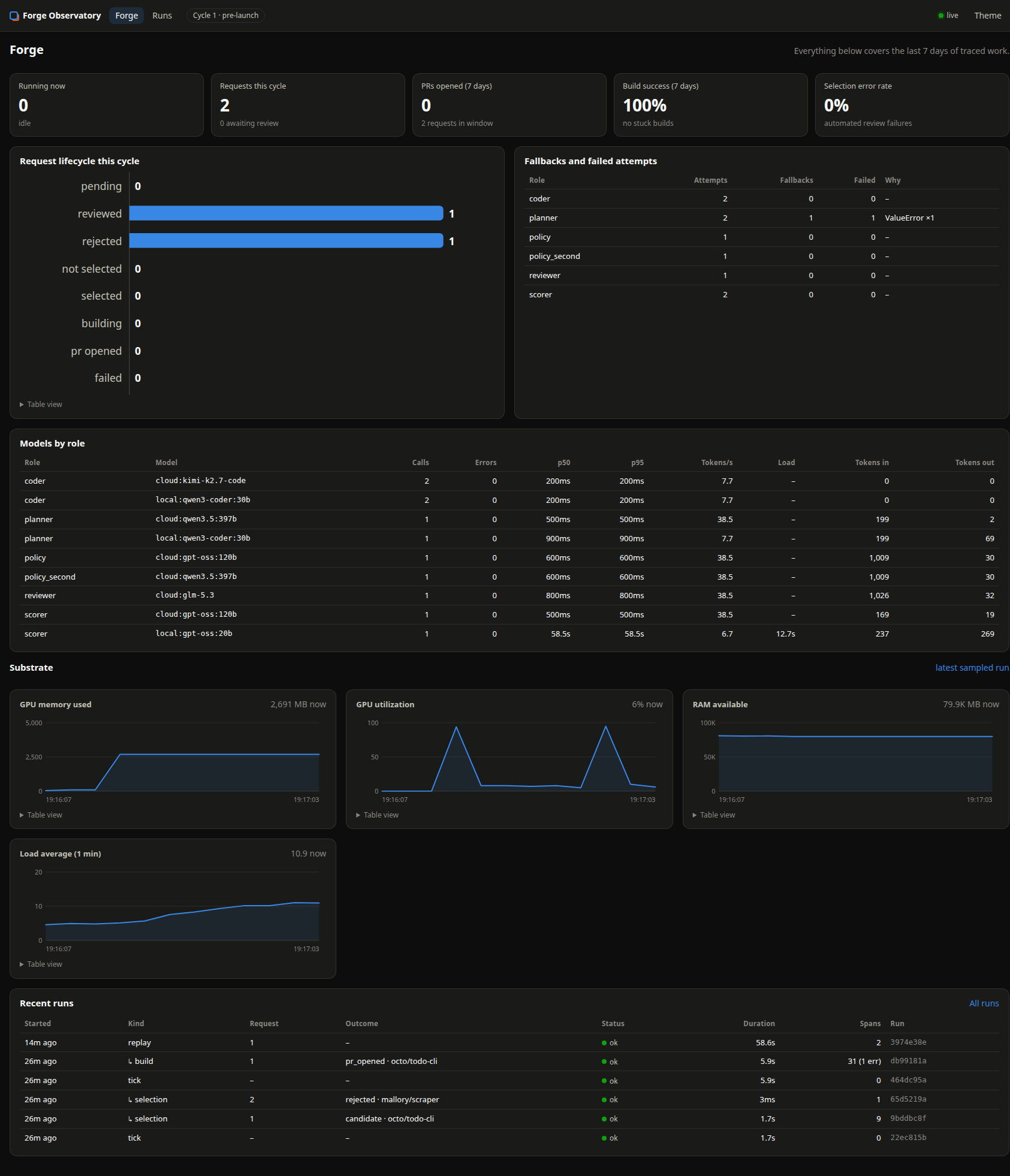Screen dimensions: 1010x1176
Task: Click the Requests this cycle card
Action: [x=308, y=105]
